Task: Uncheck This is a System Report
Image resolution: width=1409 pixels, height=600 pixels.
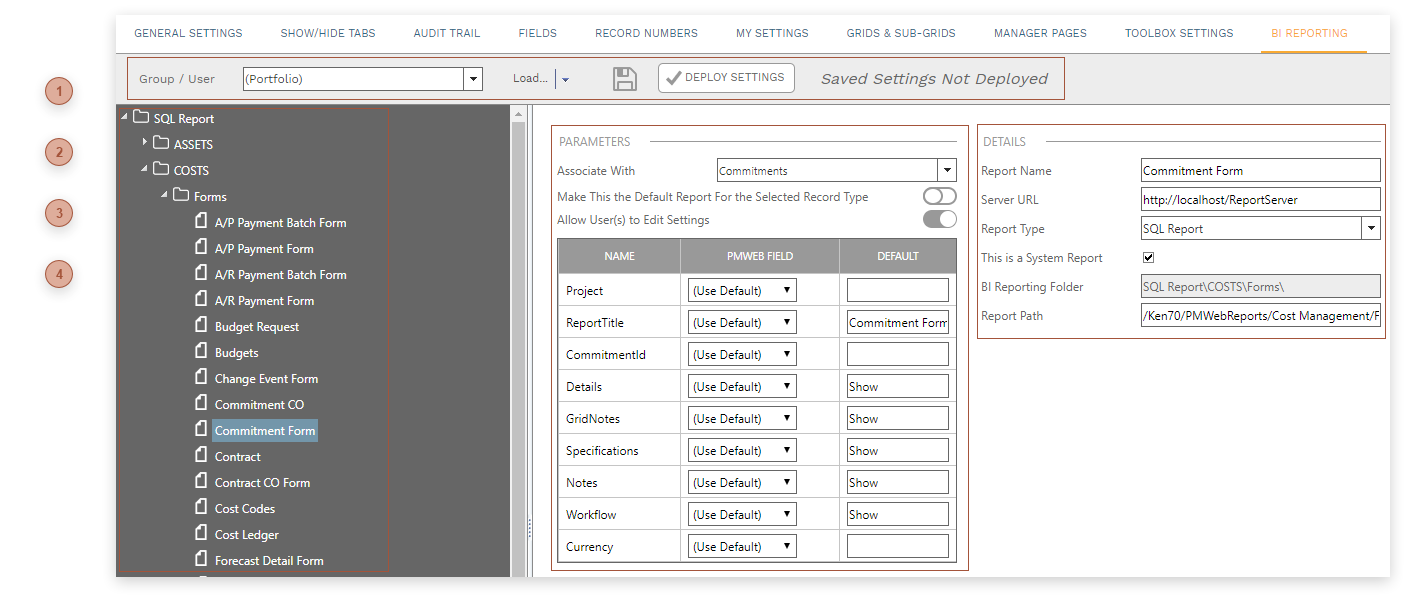Action: pos(1148,257)
